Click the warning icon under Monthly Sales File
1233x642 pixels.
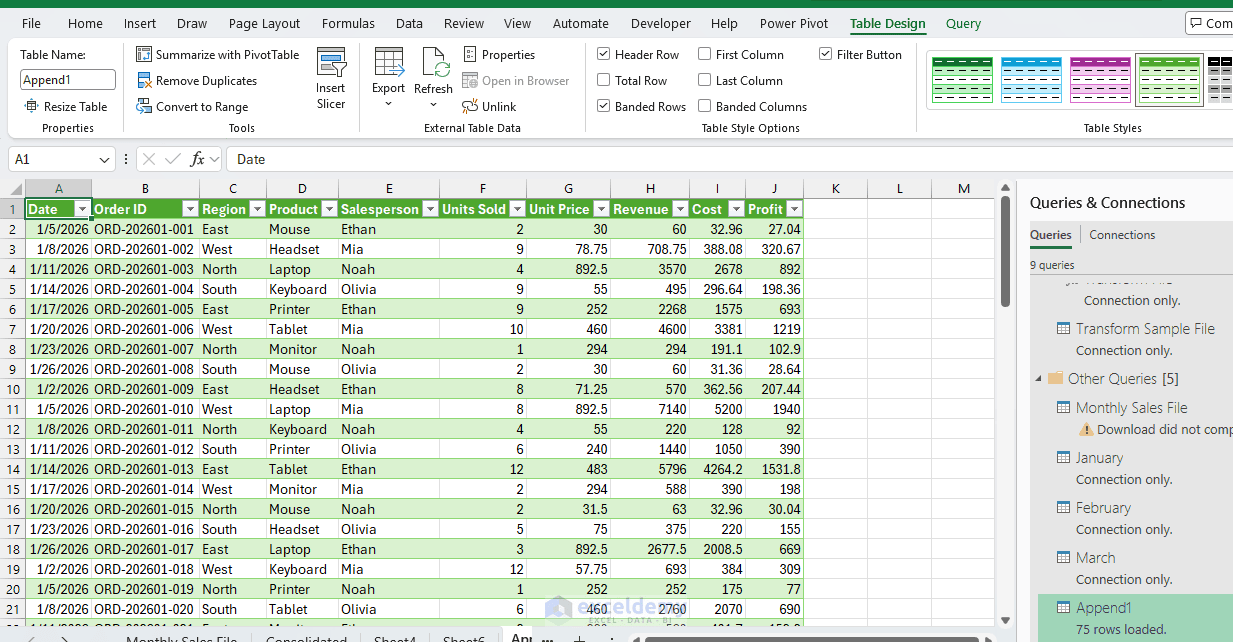pos(1086,430)
